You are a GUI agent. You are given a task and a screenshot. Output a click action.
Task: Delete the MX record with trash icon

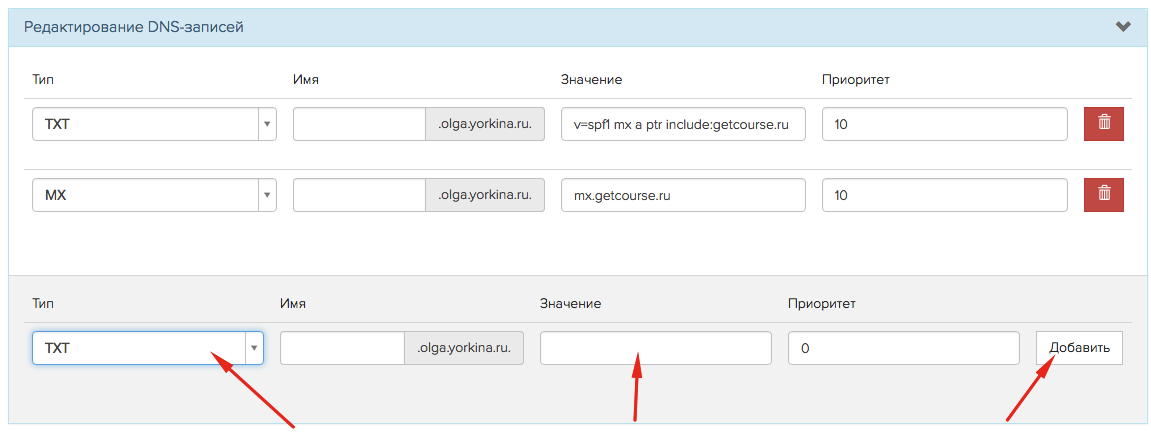[x=1104, y=195]
